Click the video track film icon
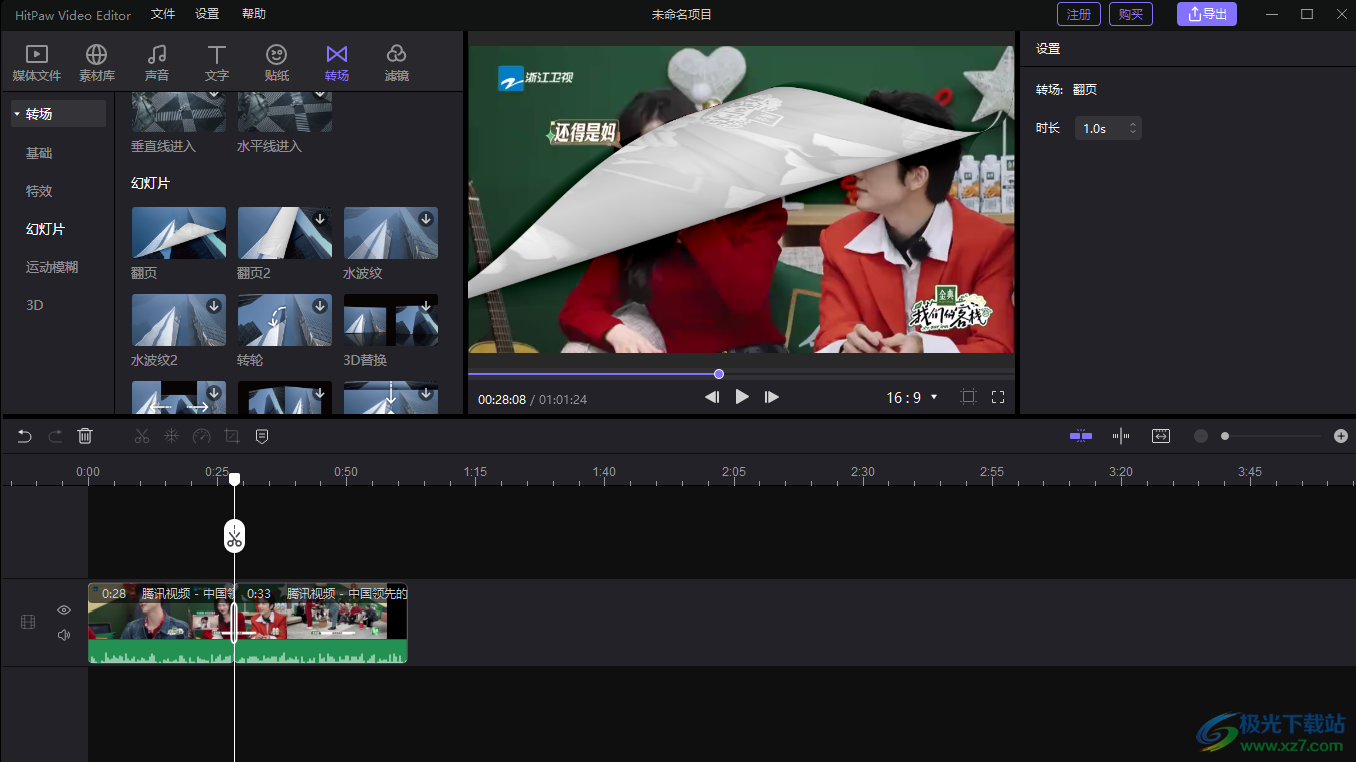The image size is (1356, 762). [28, 622]
